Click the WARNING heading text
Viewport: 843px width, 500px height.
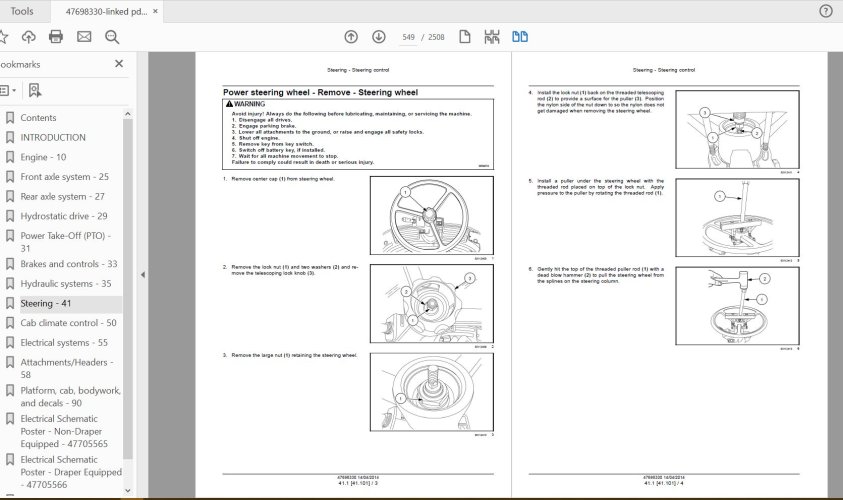[x=249, y=104]
